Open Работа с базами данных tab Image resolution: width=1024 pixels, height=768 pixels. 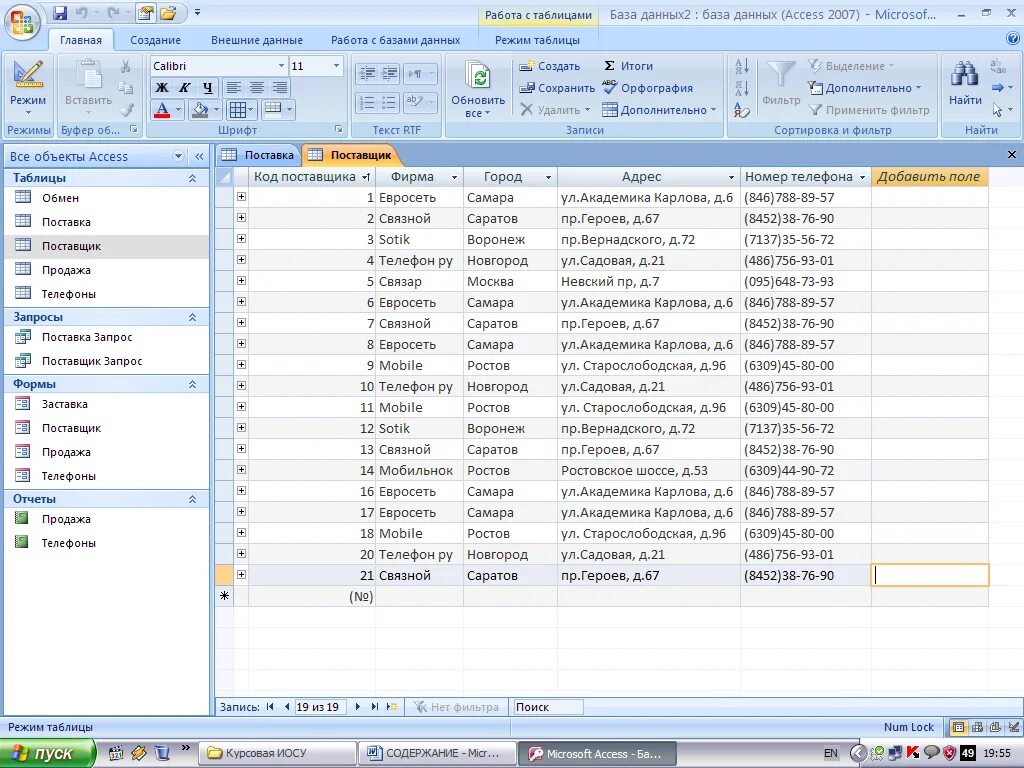(395, 40)
